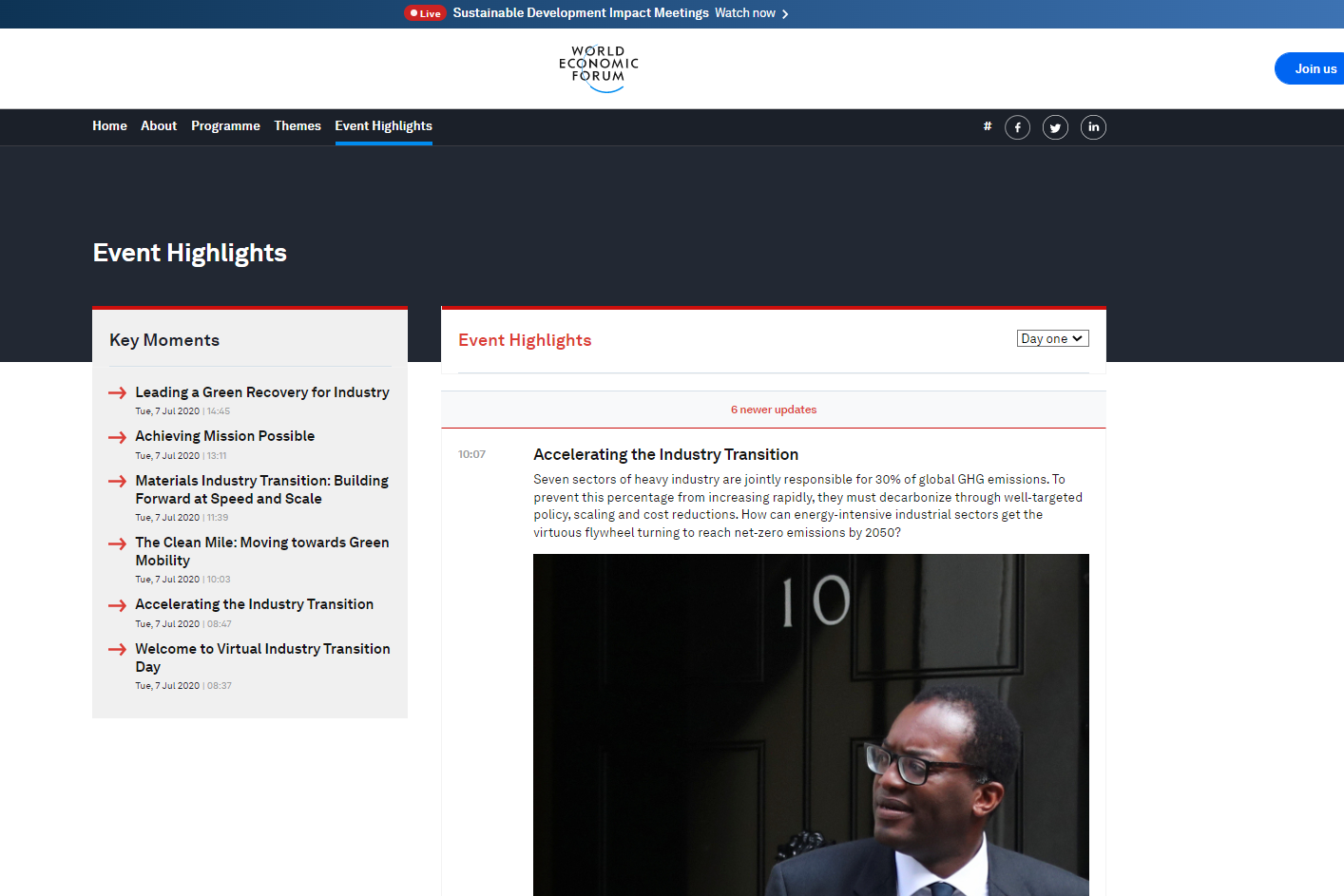This screenshot has width=1344, height=896.
Task: Click the arrow beside Welcome to Virtual Industry Transition Day
Action: [x=117, y=649]
